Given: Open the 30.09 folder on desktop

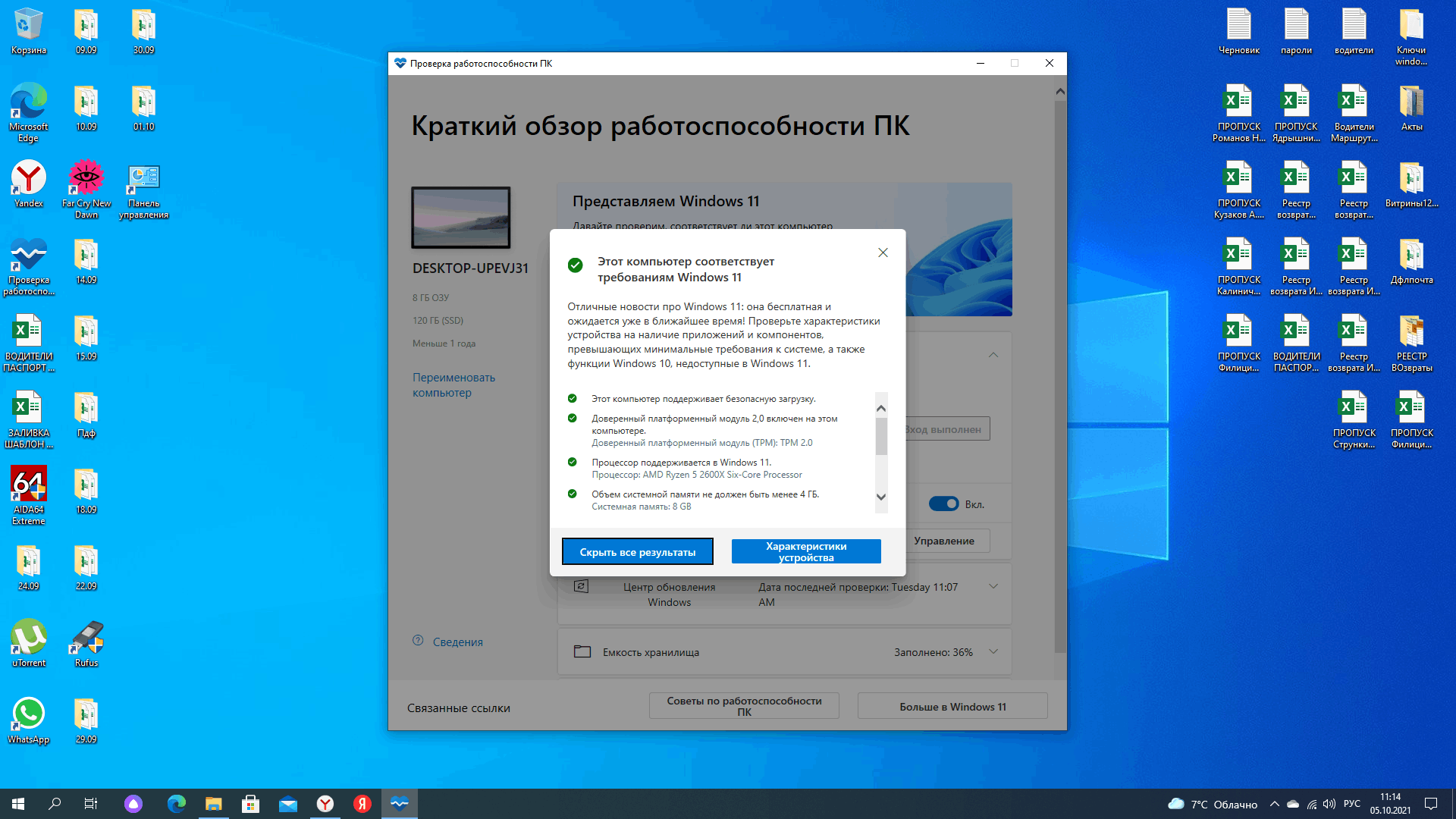Looking at the screenshot, I should click(x=143, y=32).
